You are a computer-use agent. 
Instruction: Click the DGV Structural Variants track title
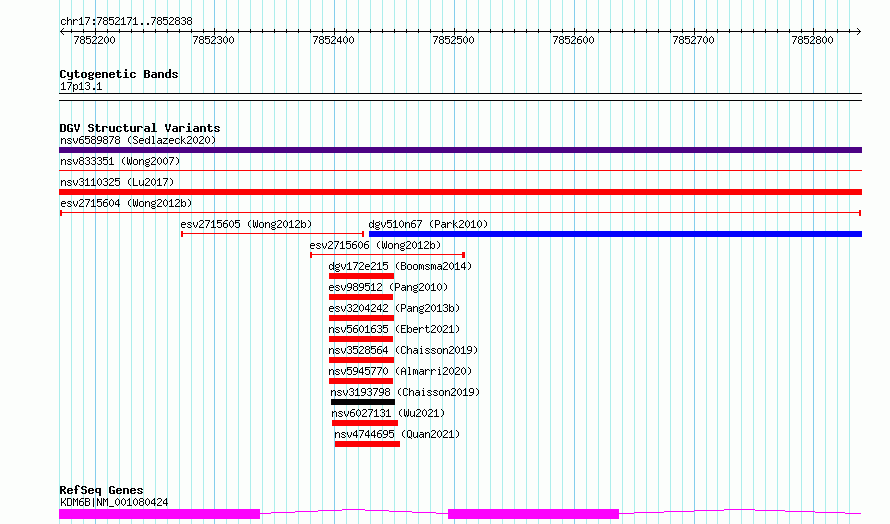tap(140, 128)
